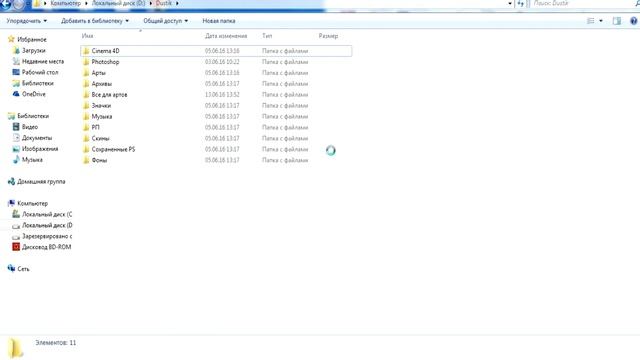This screenshot has height=360, width=640.
Task: Select Локальный диск (D:) in sidebar
Action: pyautogui.click(x=47, y=225)
